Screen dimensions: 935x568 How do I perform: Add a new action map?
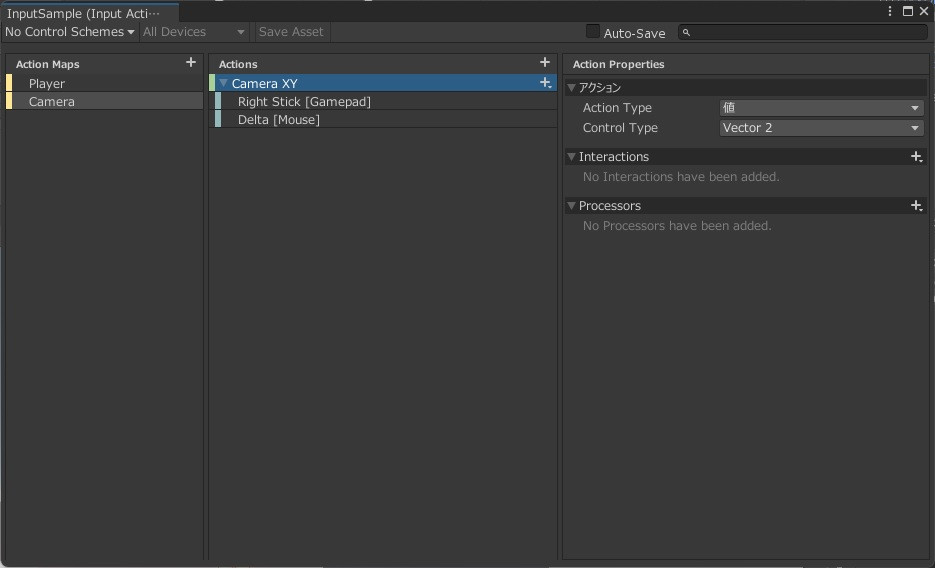click(191, 63)
